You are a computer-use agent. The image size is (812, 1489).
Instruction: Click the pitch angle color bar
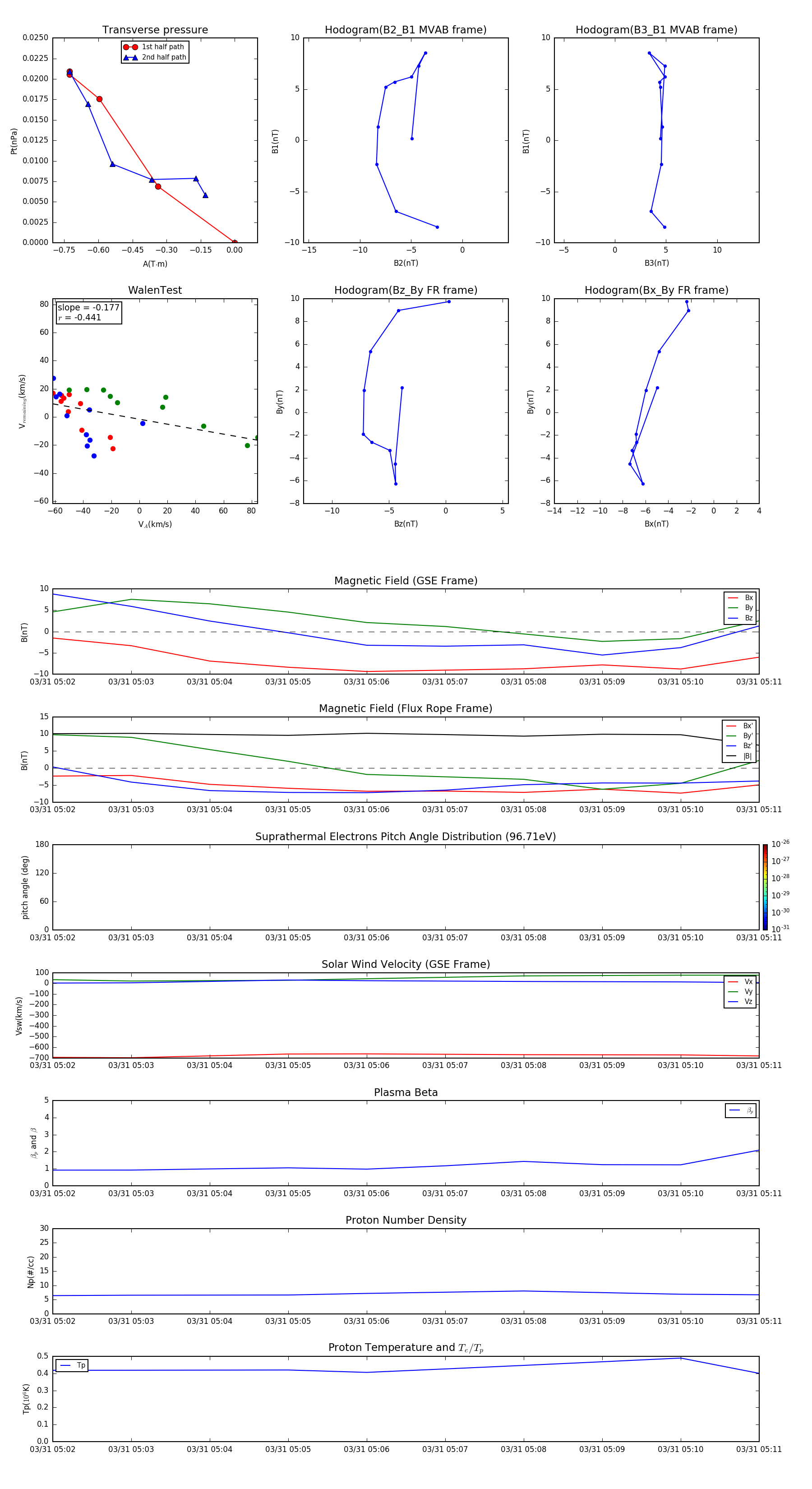[x=765, y=887]
